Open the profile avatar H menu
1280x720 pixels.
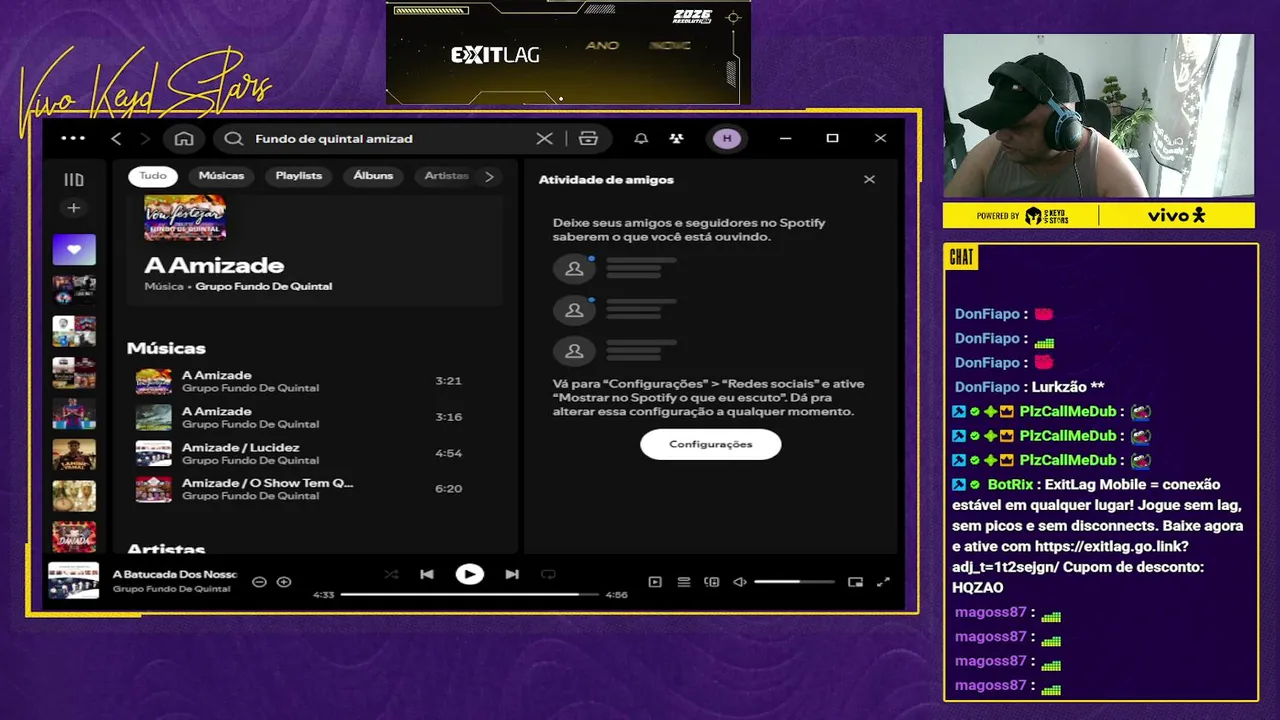coord(727,138)
